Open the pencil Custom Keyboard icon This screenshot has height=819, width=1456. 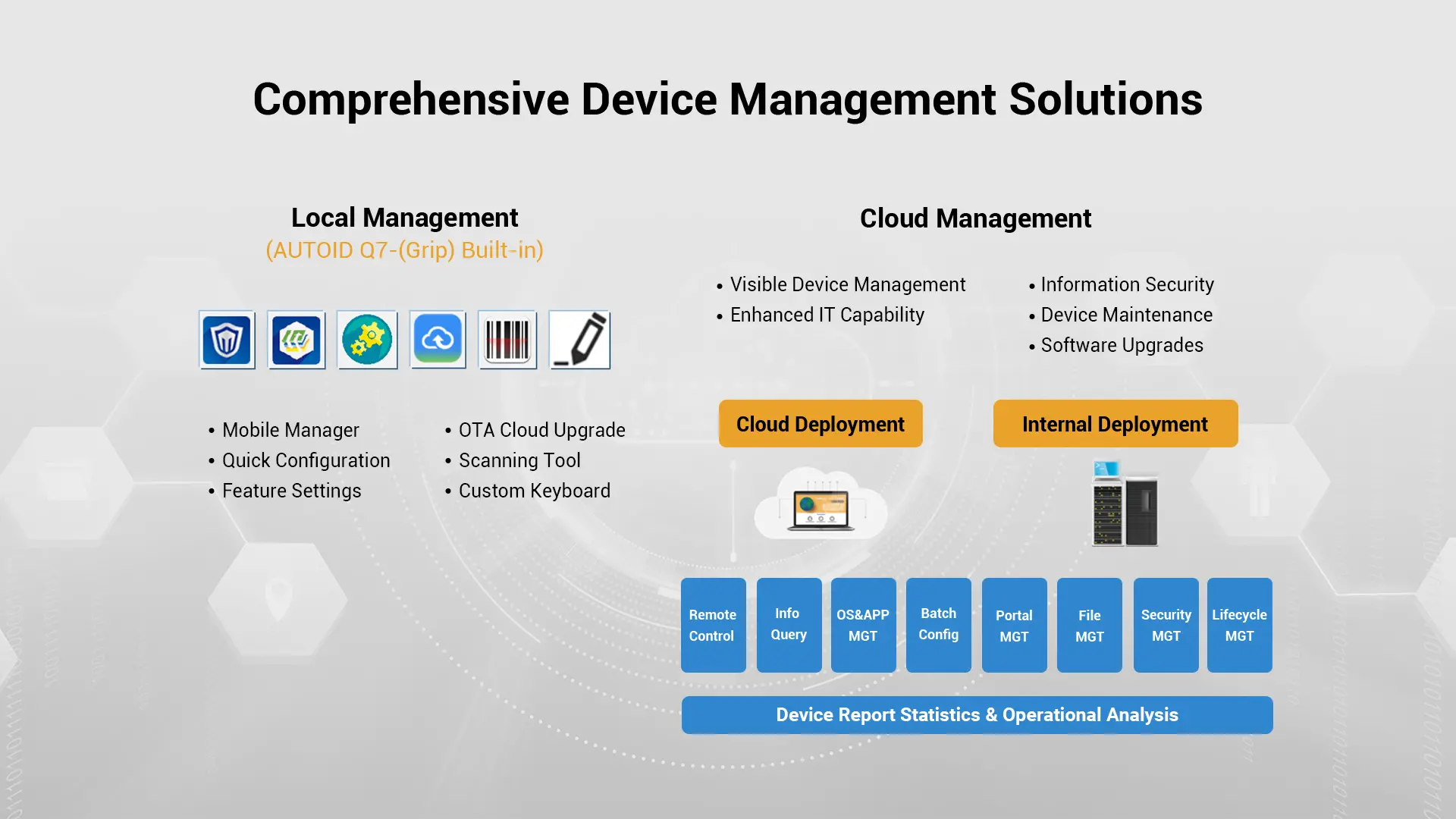579,340
